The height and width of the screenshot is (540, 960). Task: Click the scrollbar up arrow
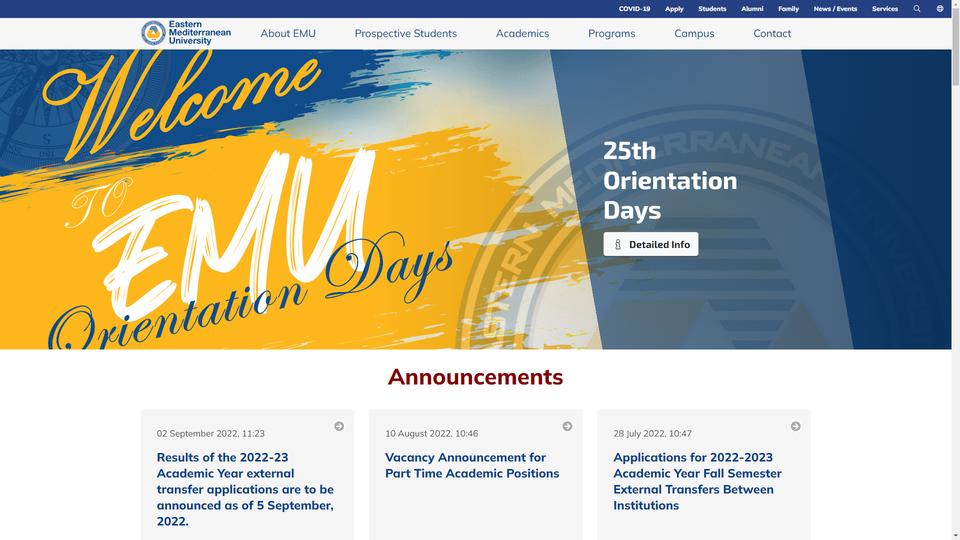tap(956, 4)
